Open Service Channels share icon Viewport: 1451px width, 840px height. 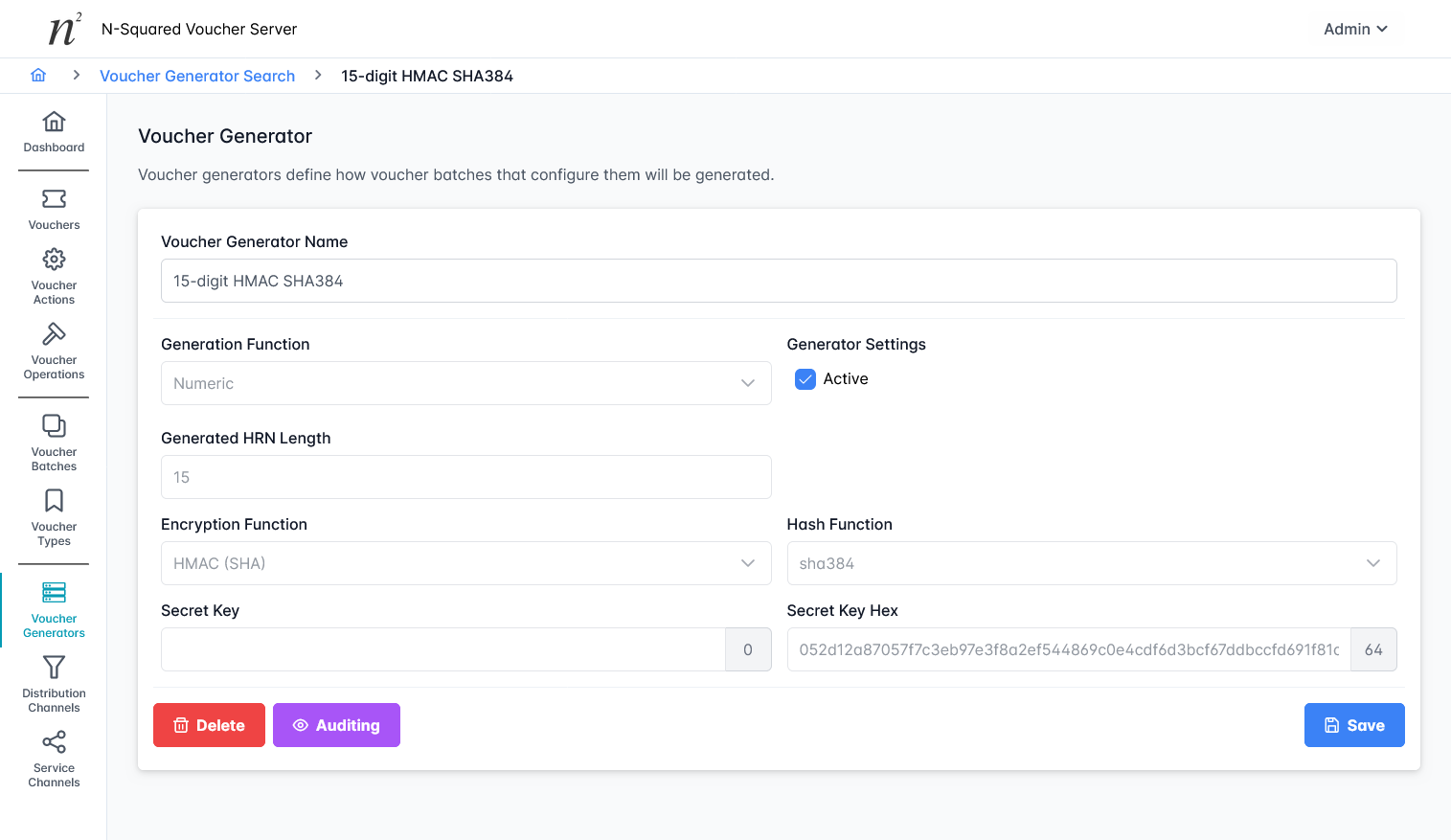55,742
